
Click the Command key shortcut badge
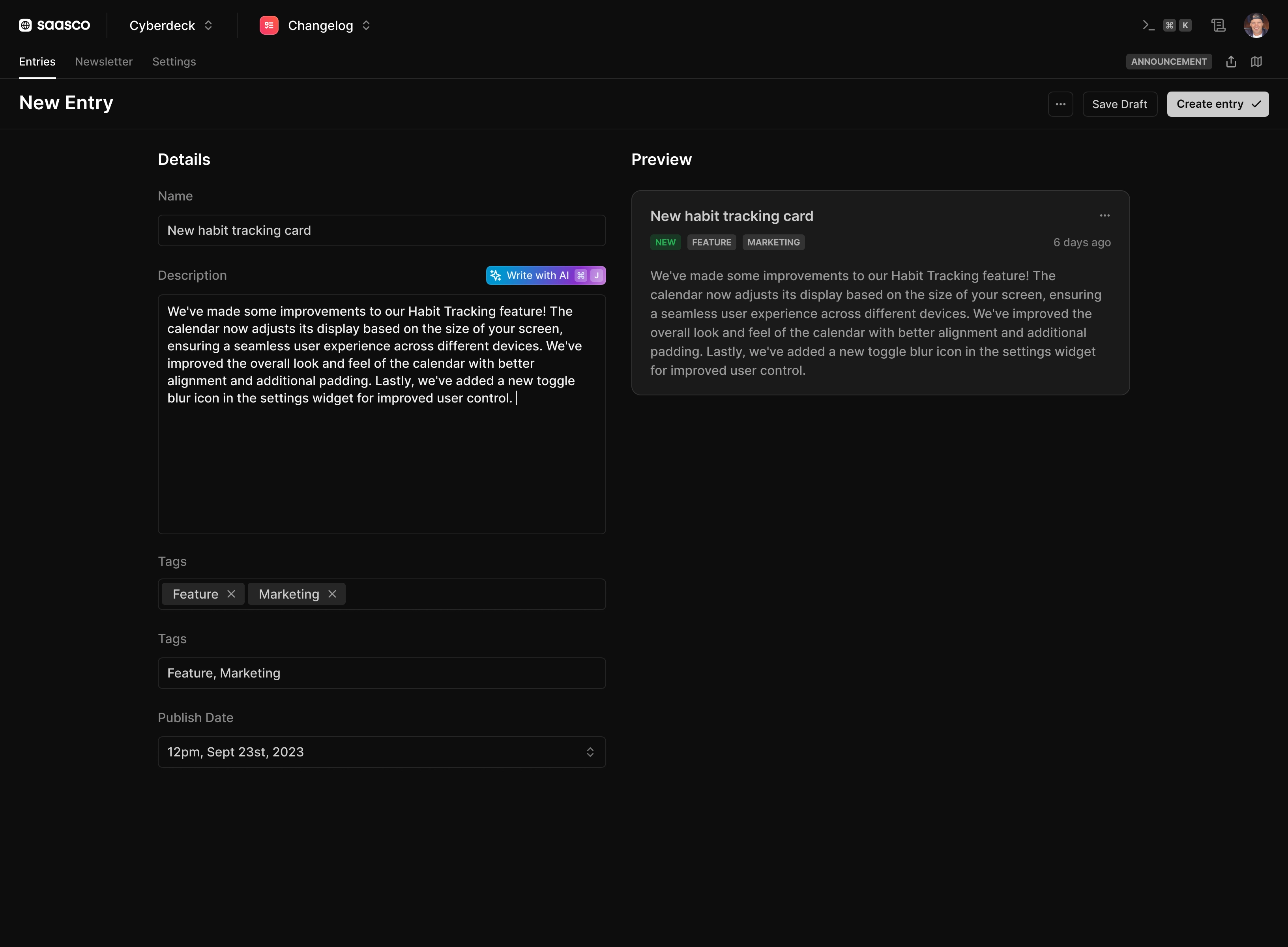[x=1169, y=25]
